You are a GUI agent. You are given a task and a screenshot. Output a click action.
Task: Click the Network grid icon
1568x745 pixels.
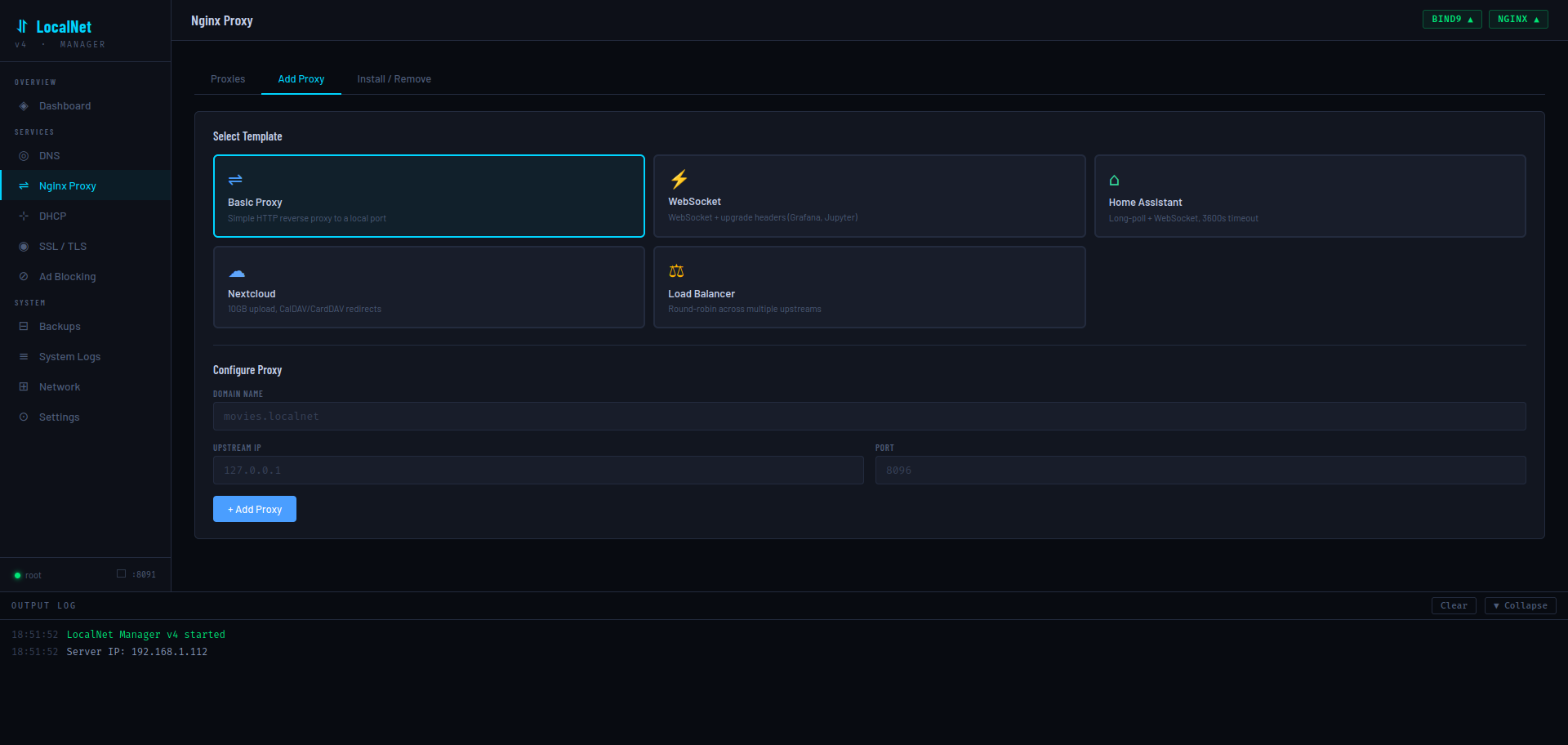pos(24,387)
